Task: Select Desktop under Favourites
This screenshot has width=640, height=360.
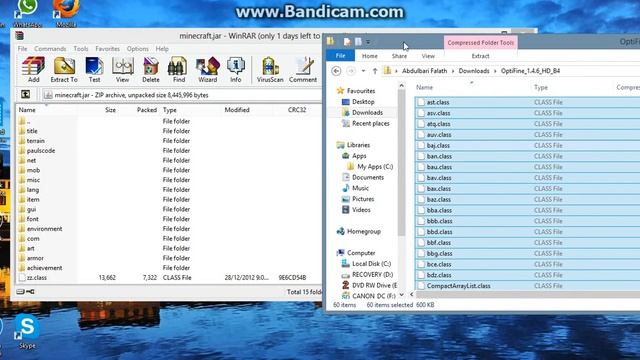Action: (363, 102)
